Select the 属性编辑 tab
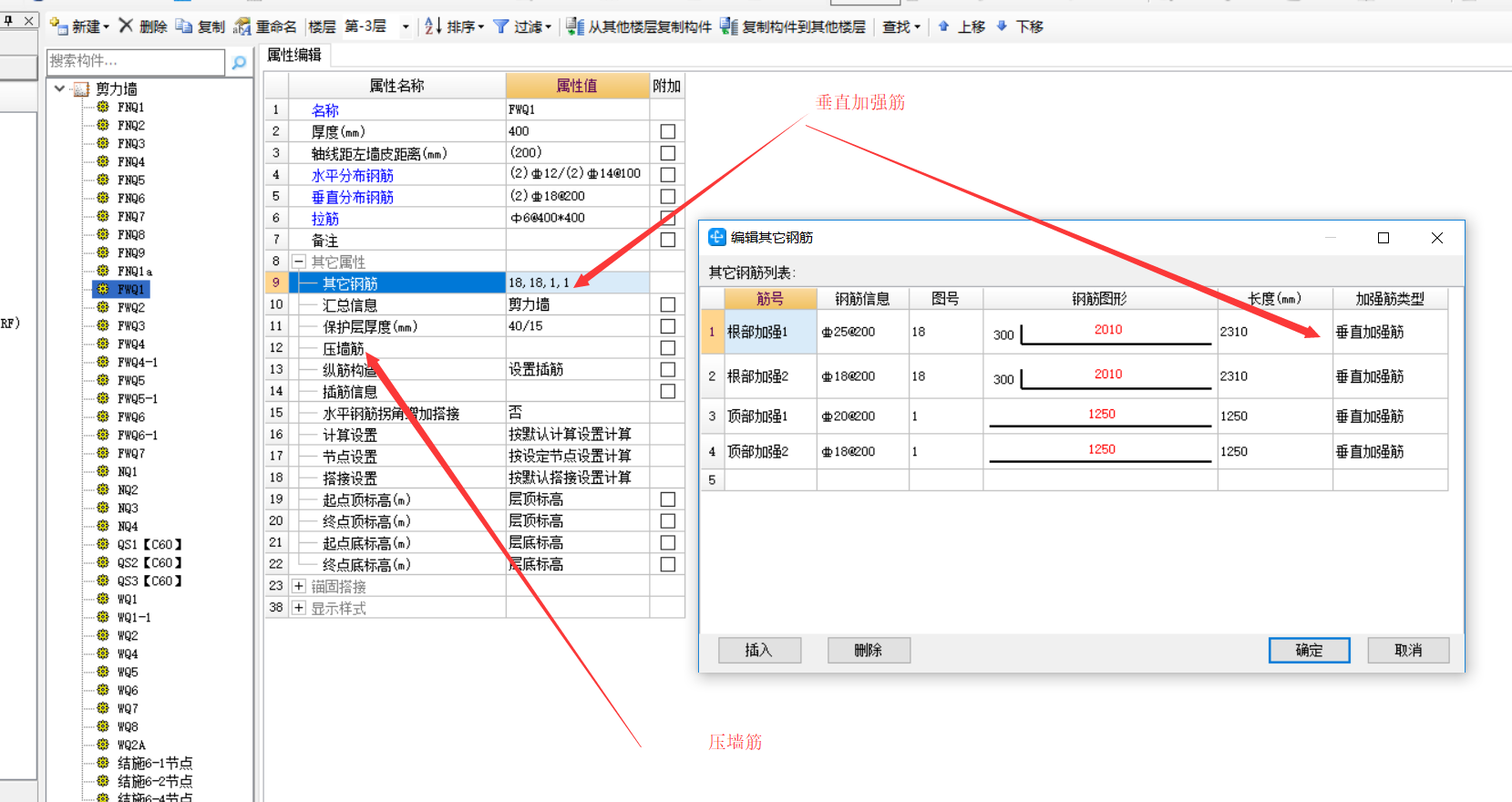1512x802 pixels. pyautogui.click(x=294, y=56)
